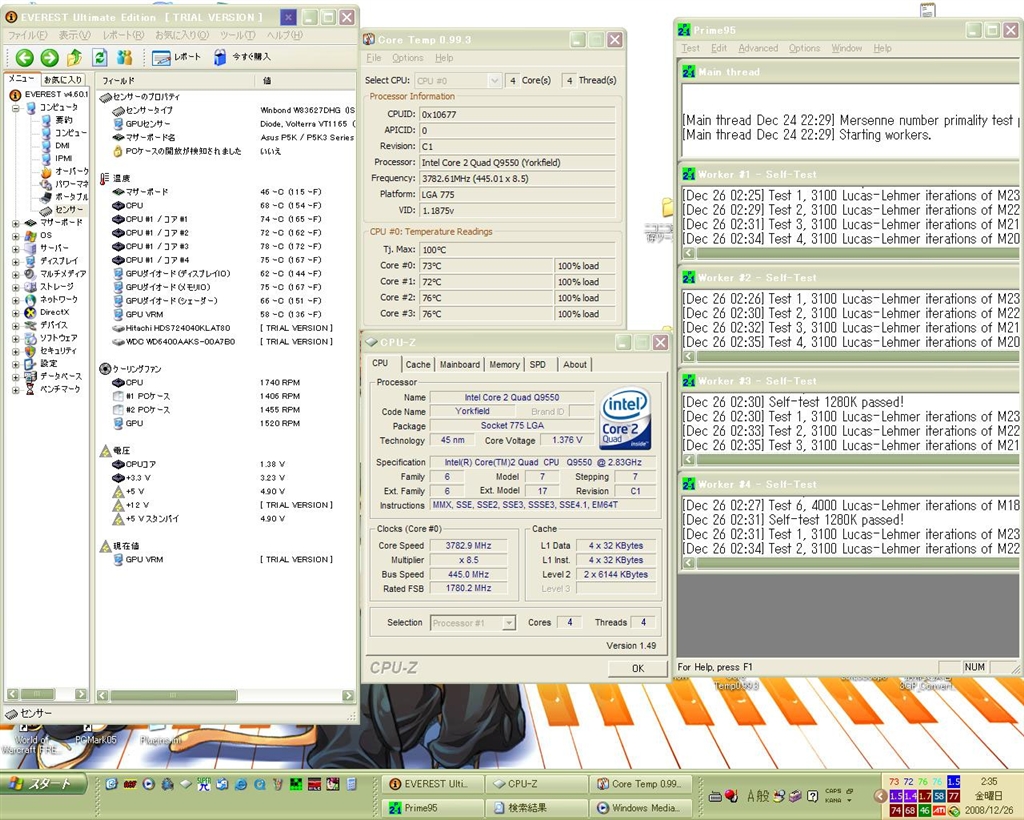Click the Windows Media taskbar button
Image resolution: width=1024 pixels, height=820 pixels.
638,808
